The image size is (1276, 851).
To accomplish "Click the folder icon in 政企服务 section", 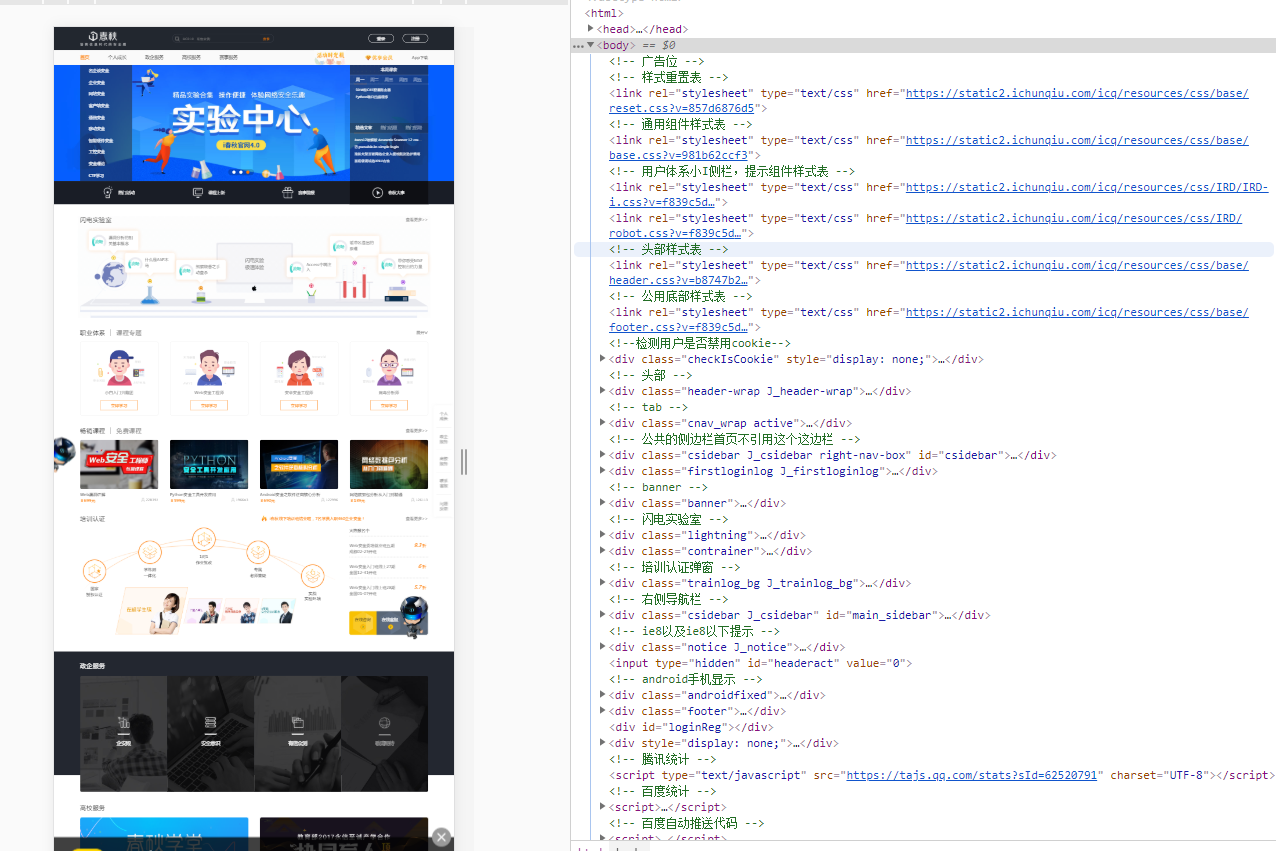I will coord(297,723).
